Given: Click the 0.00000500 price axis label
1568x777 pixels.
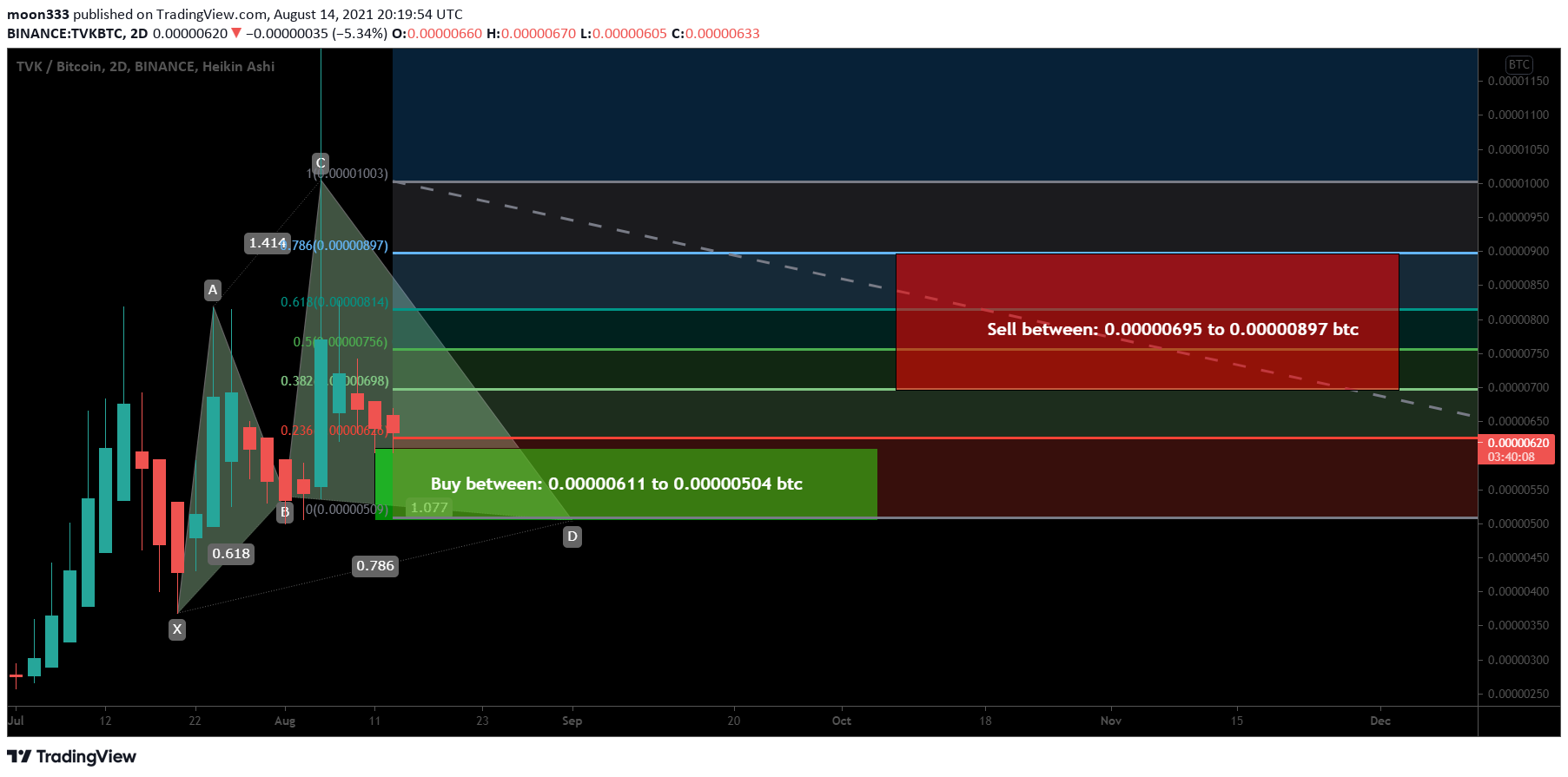Looking at the screenshot, I should (x=1518, y=523).
